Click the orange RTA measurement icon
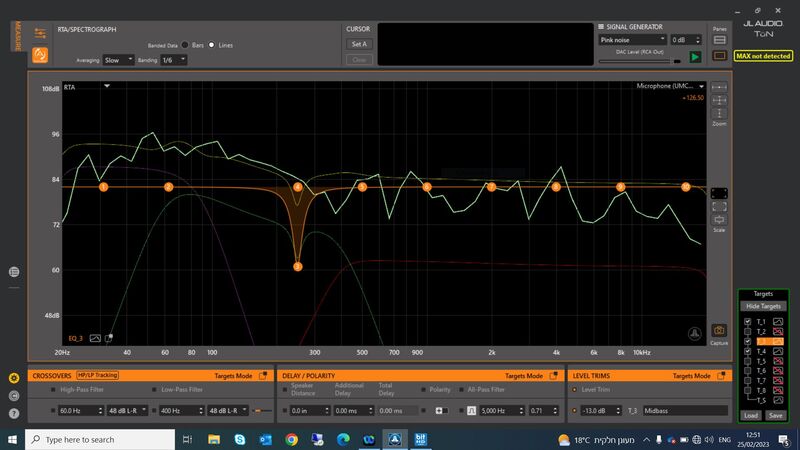Viewport: 800px width, 450px height. point(40,55)
